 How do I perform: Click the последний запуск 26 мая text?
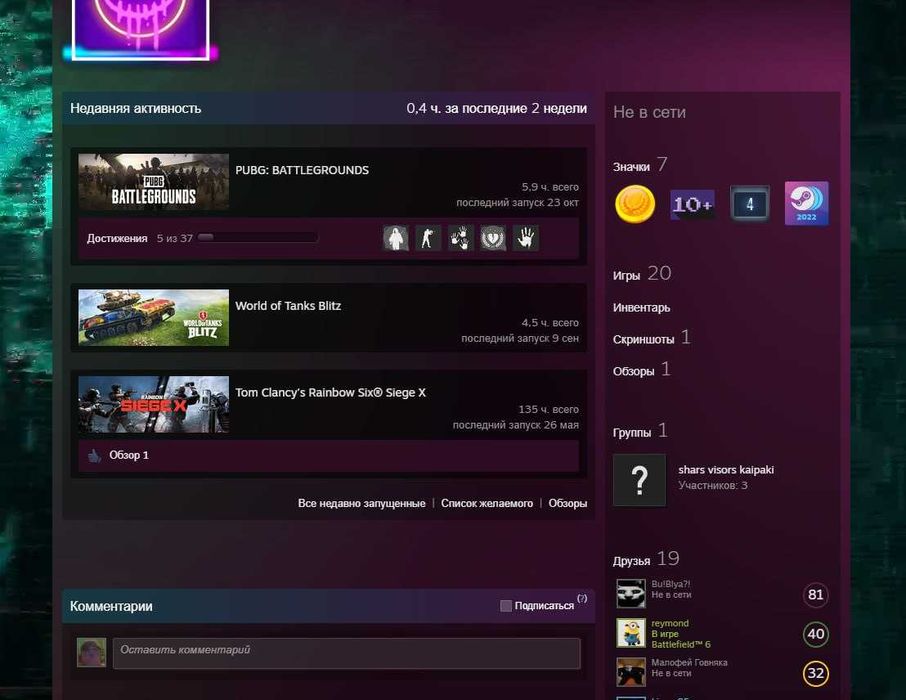(x=515, y=425)
